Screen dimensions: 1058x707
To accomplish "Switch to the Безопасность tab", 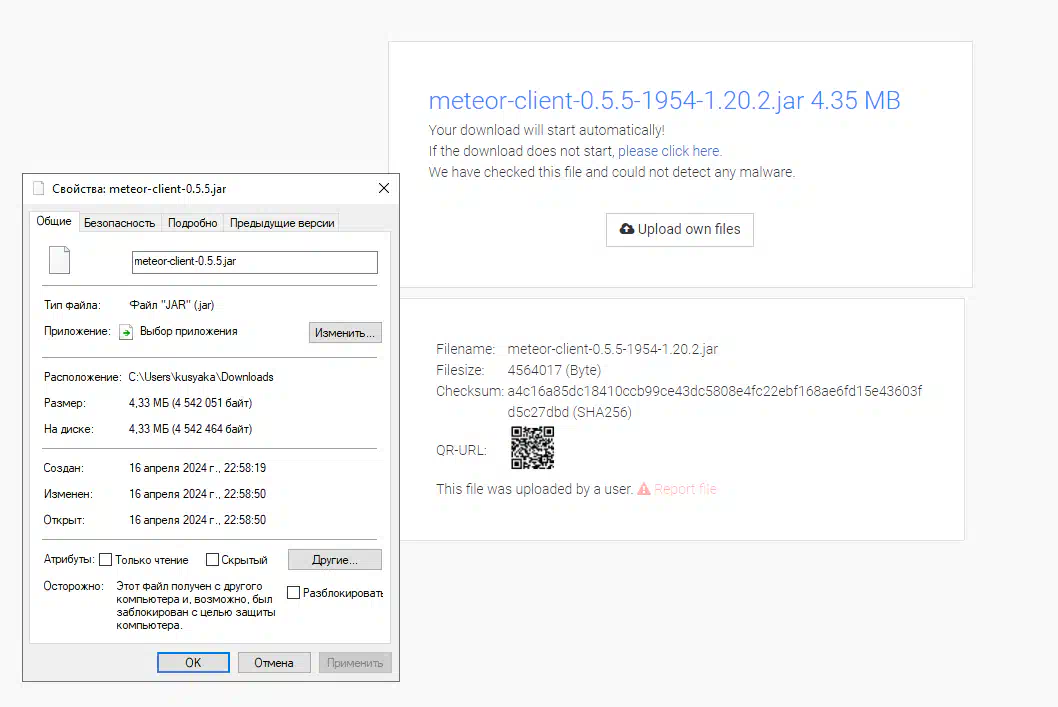I will pos(119,223).
